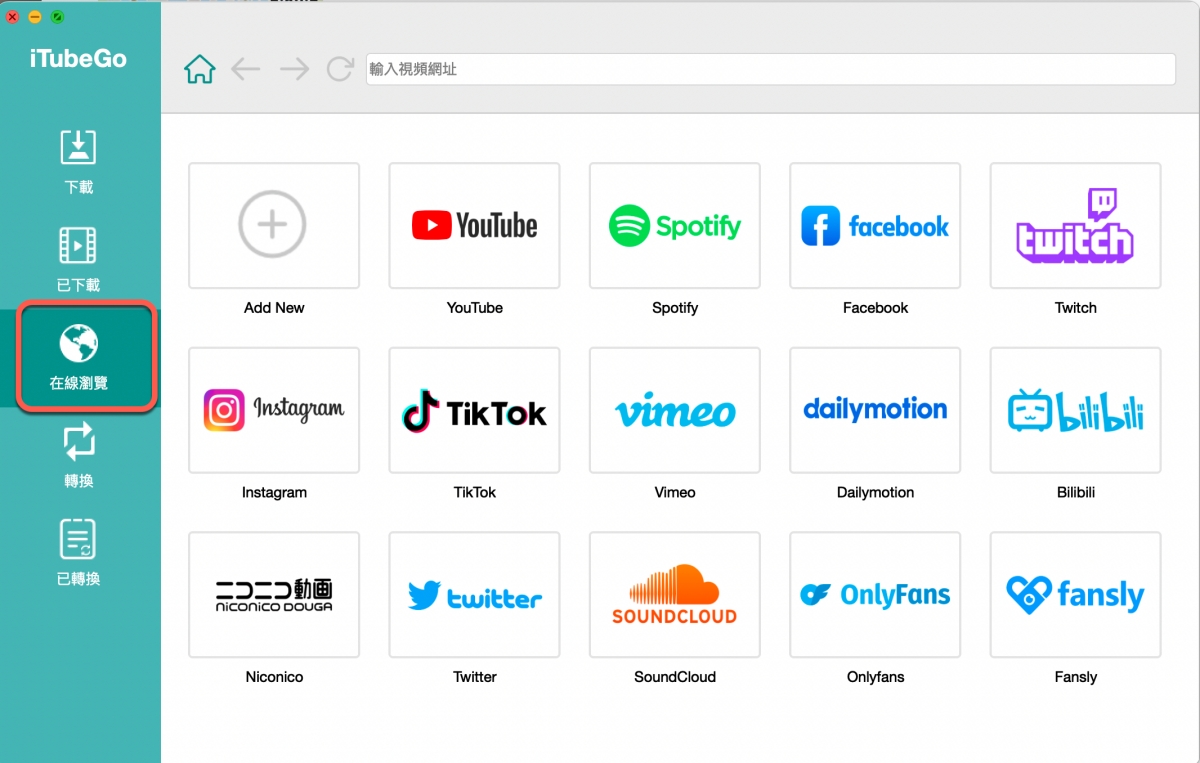Open the Spotify site tile
Image resolution: width=1200 pixels, height=763 pixels.
[x=675, y=226]
